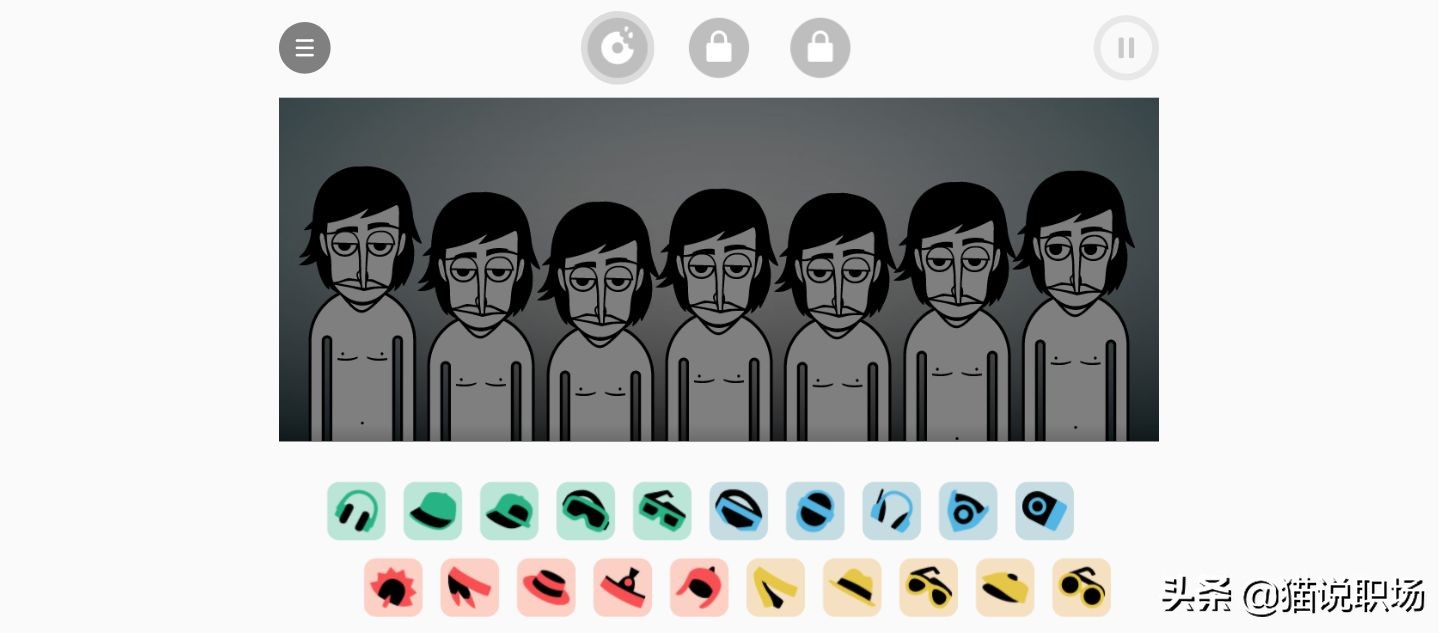Screen dimensions: 1445x633
Task: Choose the red spiky crest icon
Action: pos(393,587)
